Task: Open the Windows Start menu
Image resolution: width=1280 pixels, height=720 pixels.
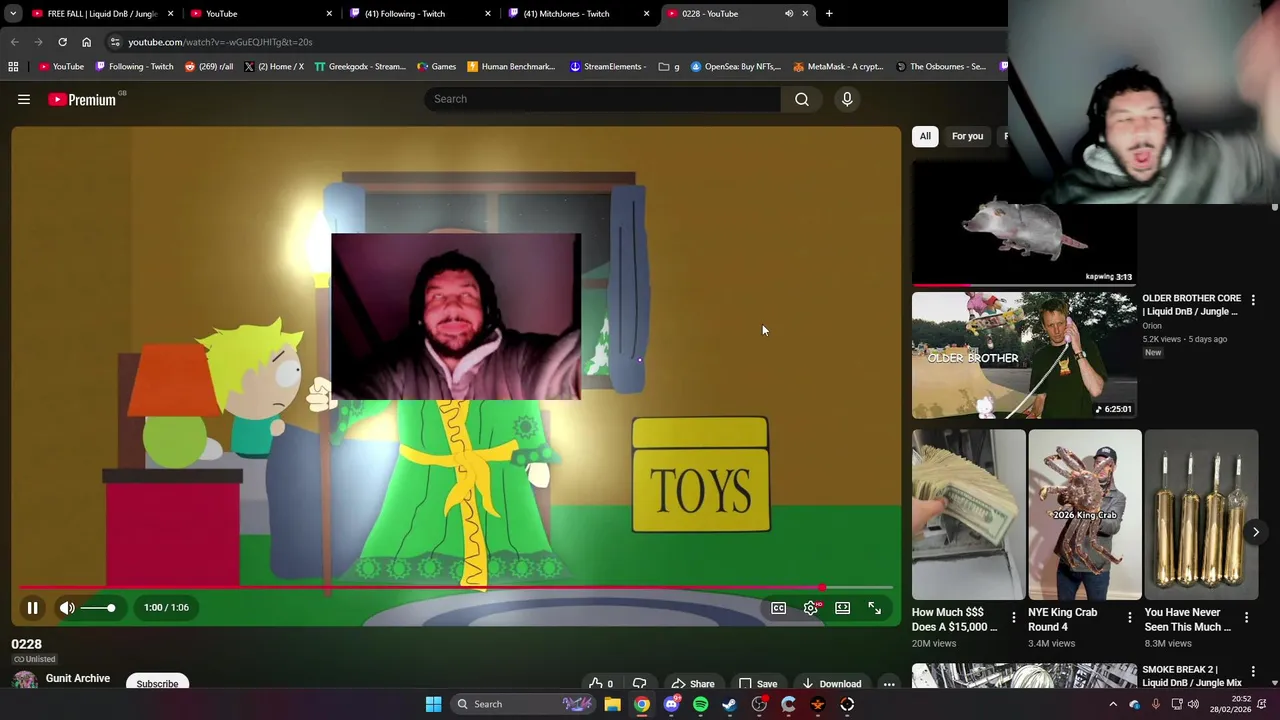Action: (x=433, y=704)
